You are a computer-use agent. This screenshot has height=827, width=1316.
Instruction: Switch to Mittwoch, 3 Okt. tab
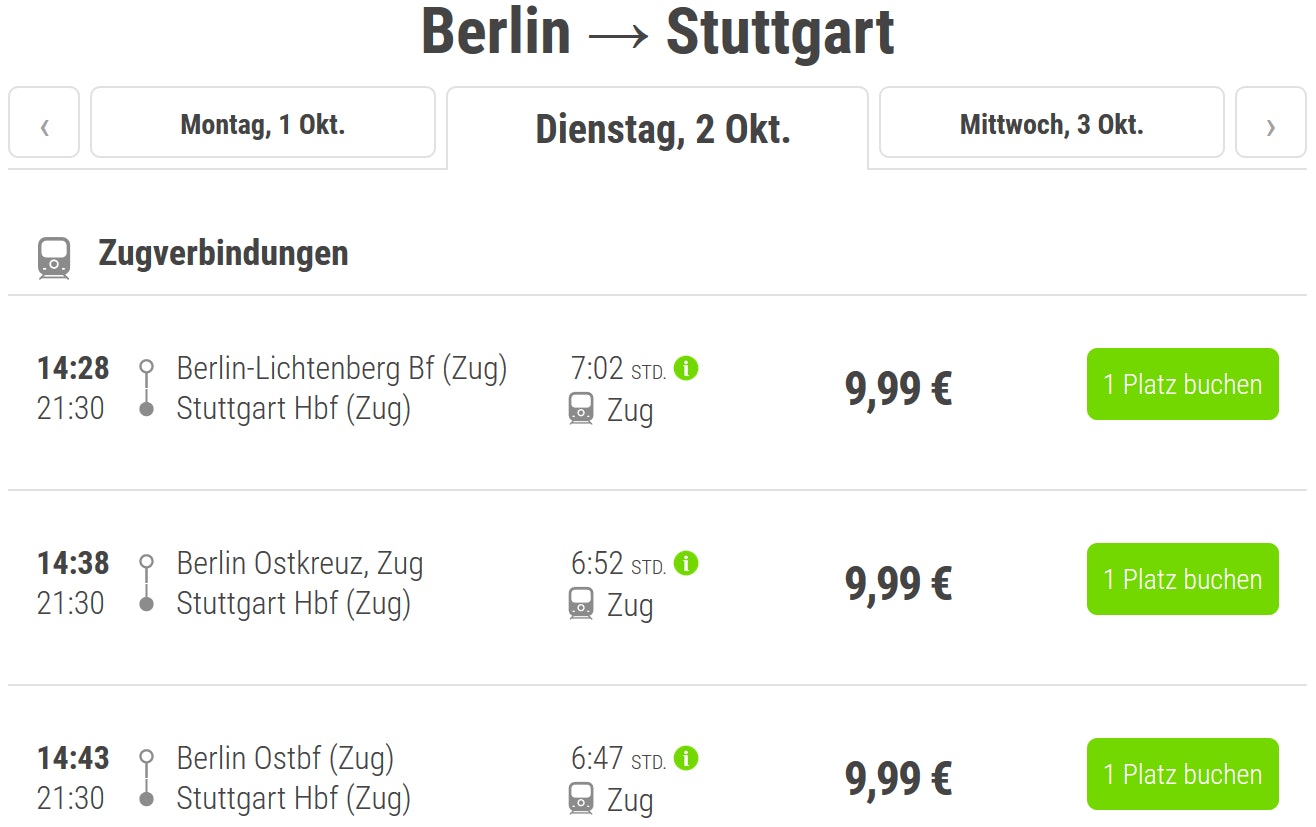pos(1051,125)
